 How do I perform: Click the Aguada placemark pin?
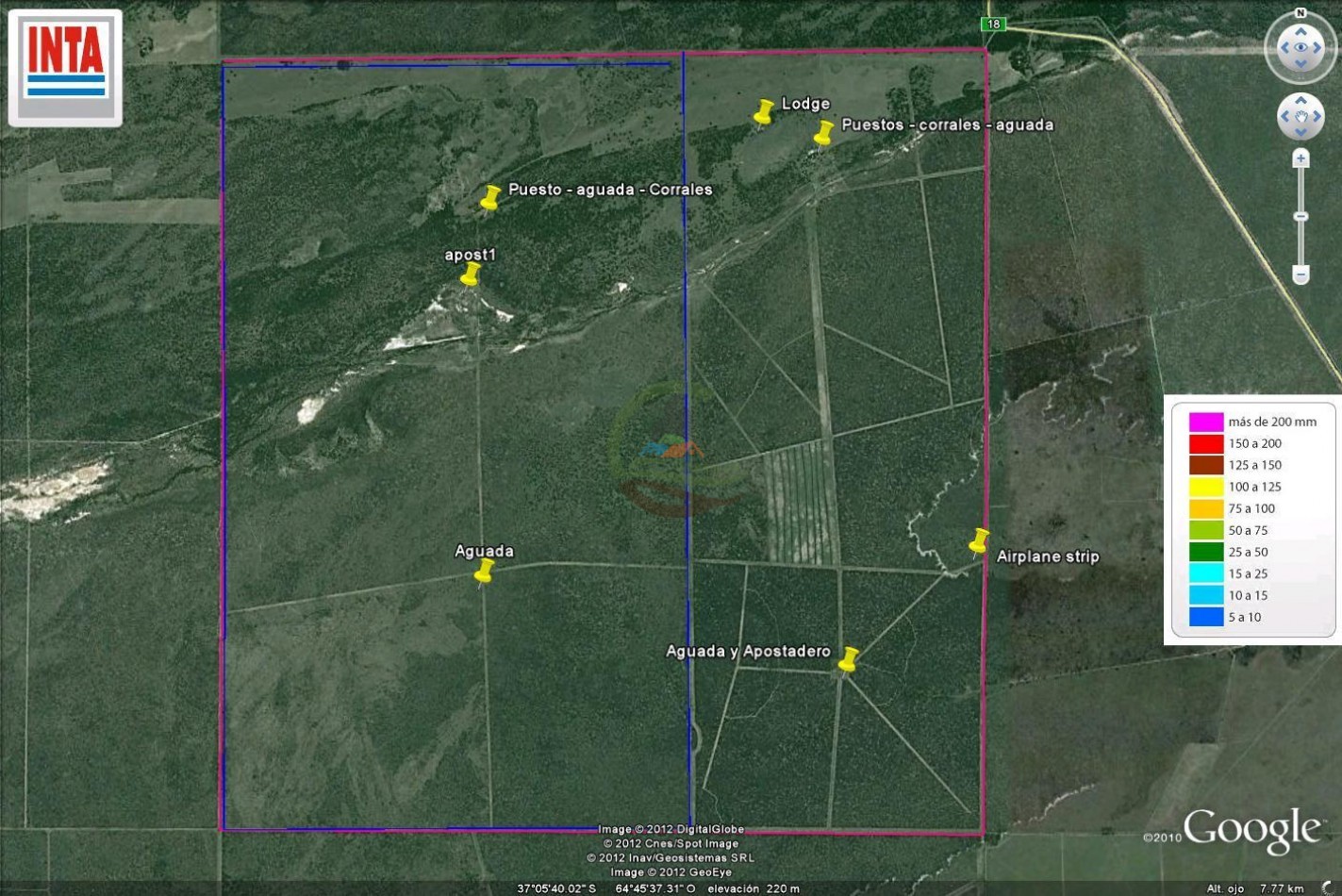click(x=484, y=571)
